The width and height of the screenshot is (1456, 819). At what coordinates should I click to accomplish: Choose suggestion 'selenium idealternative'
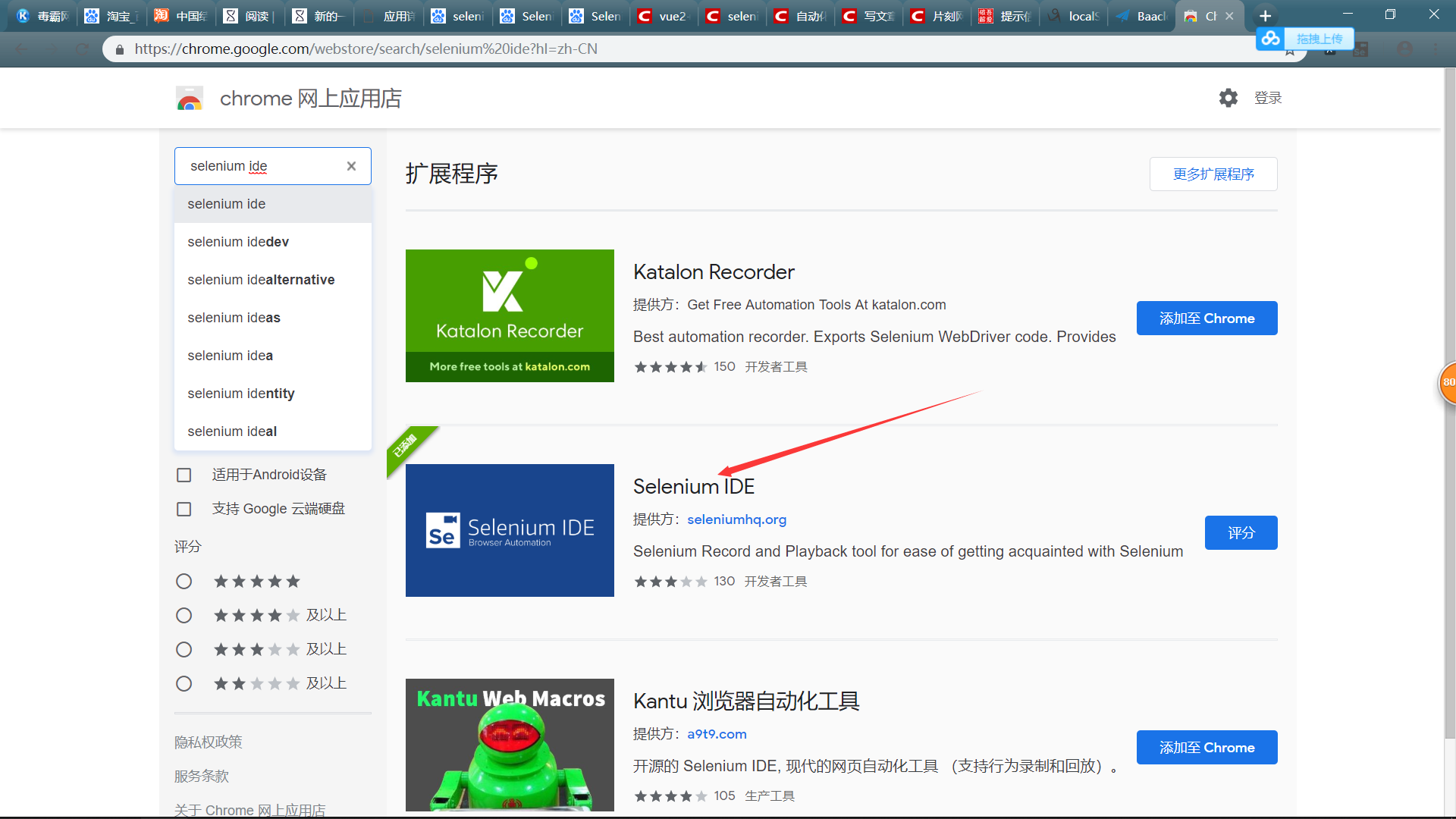[x=273, y=280]
